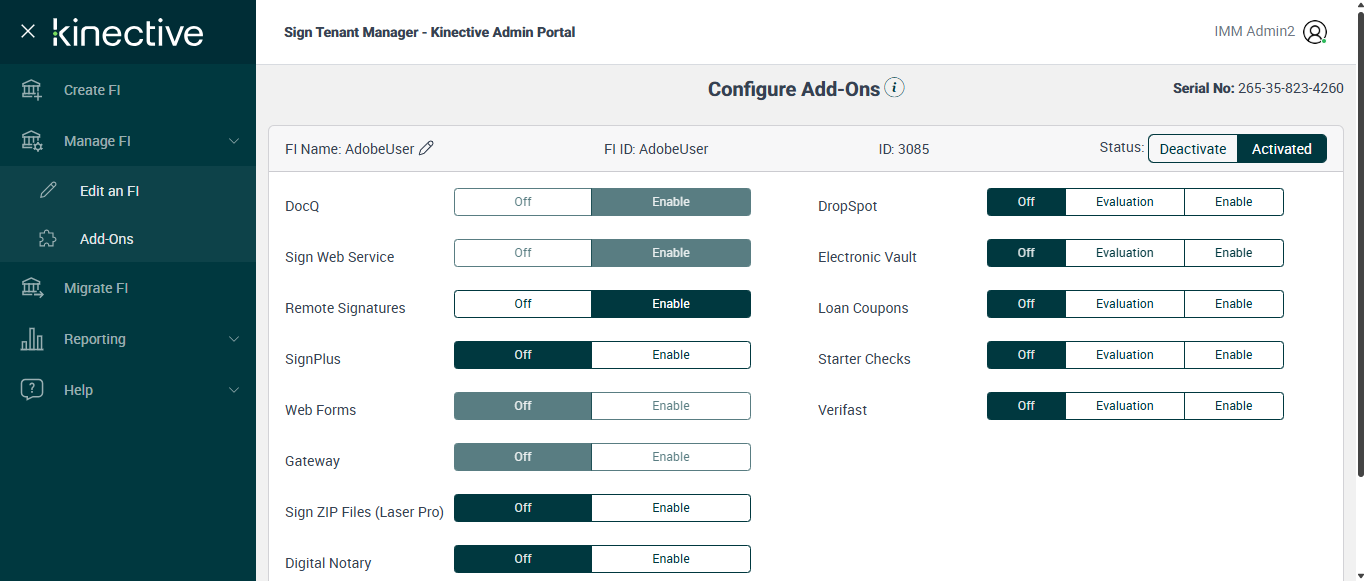Click the Configure Add-Ons info icon
The image size is (1366, 581).
pos(895,88)
